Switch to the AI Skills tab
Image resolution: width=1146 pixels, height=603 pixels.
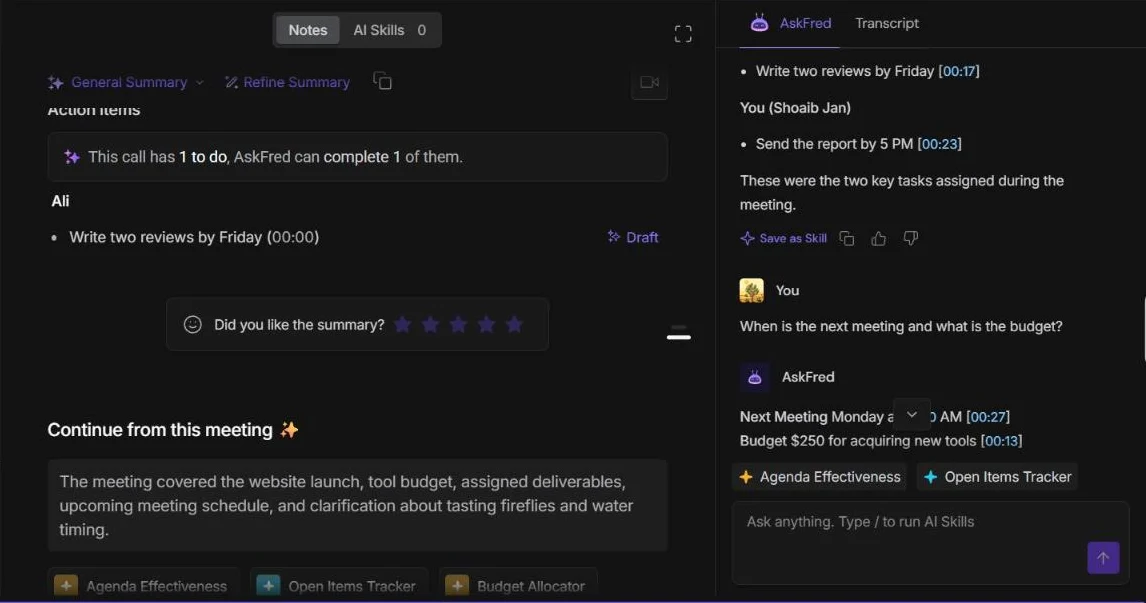point(390,30)
